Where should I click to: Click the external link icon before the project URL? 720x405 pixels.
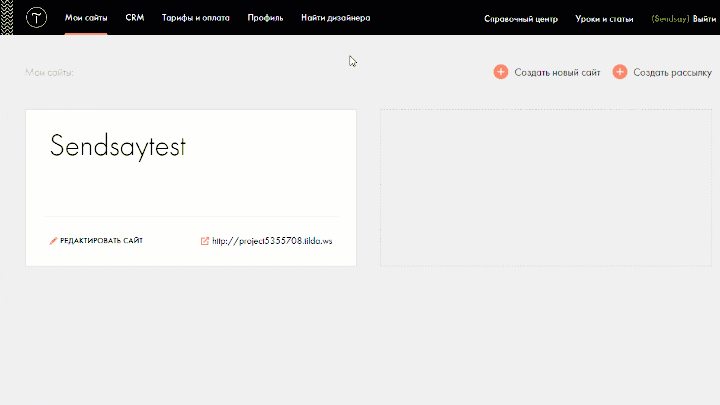tap(205, 241)
